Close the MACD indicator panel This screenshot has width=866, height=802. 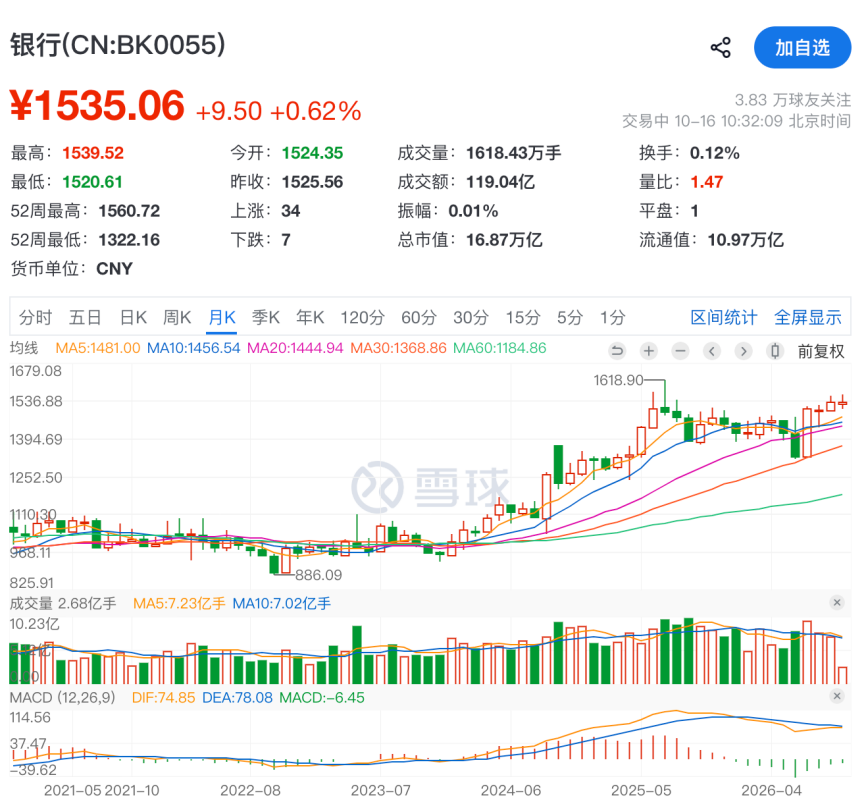(837, 696)
